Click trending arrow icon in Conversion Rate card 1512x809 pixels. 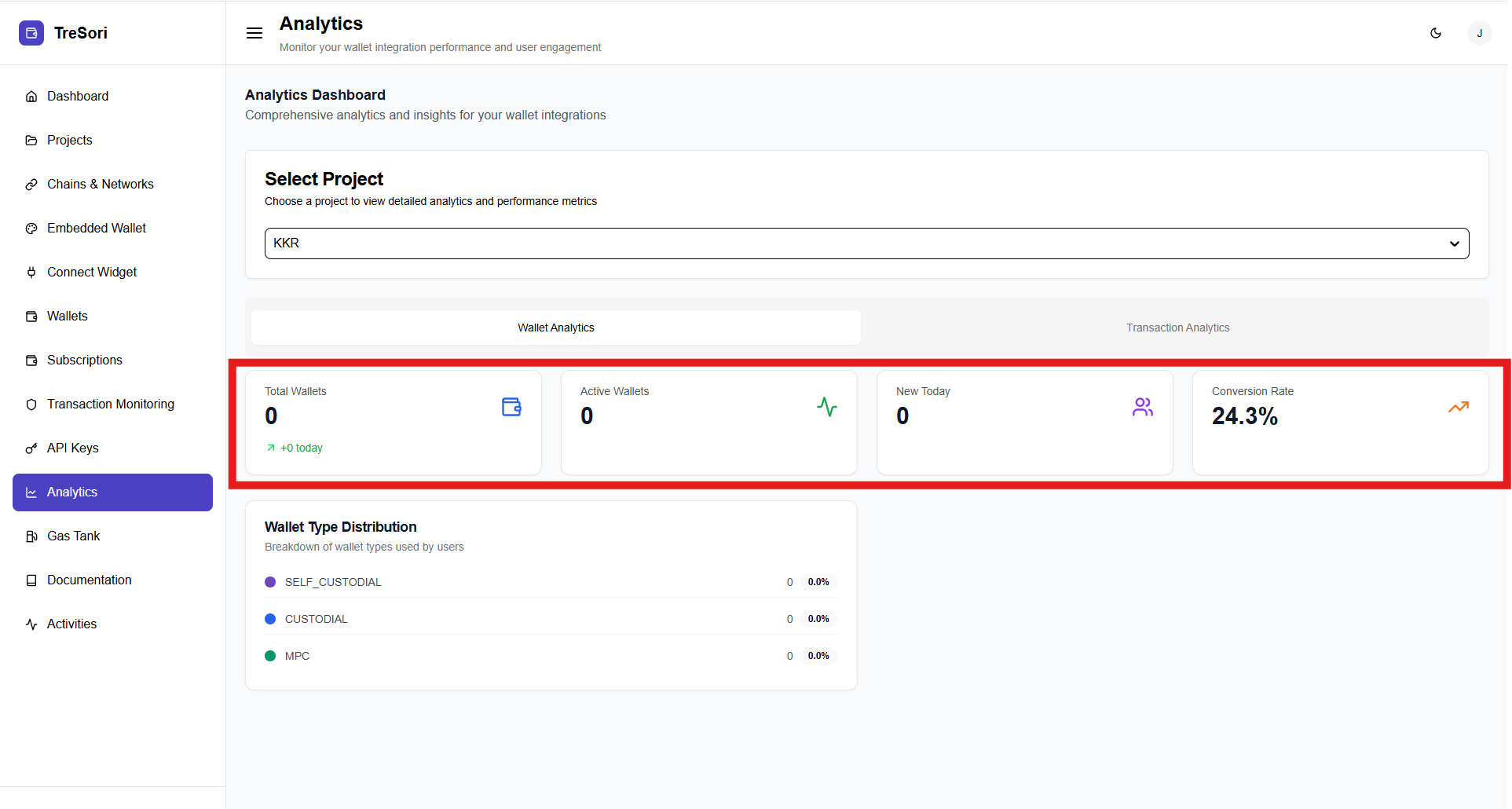click(x=1458, y=407)
